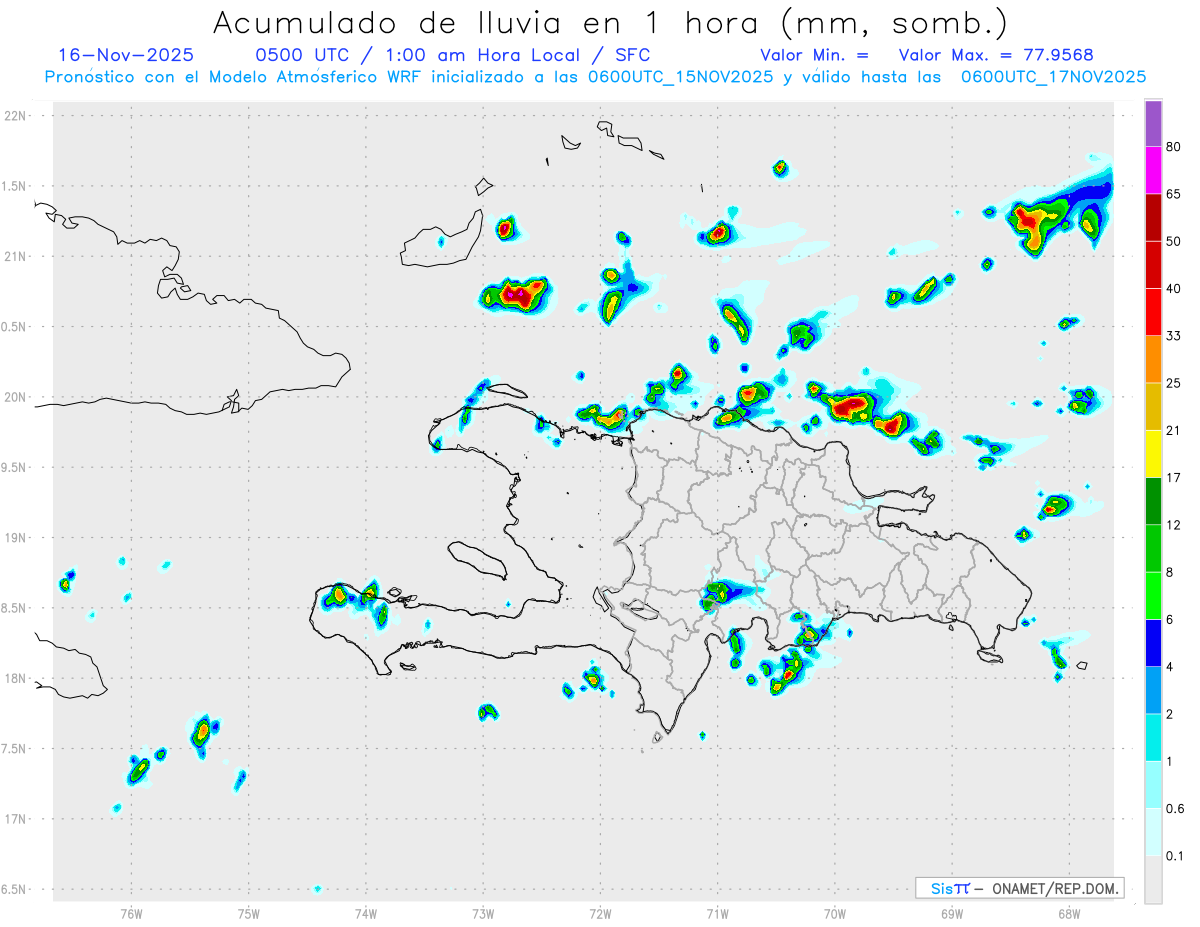Select the "71W" longitude axis label
Viewport: 1200px width, 927px height.
point(717,913)
